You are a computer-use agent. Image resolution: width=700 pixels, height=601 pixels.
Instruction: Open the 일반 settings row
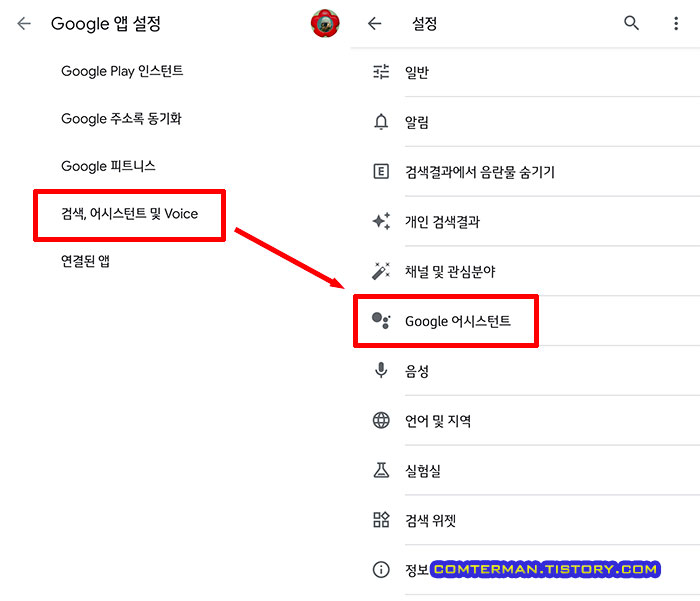click(525, 72)
